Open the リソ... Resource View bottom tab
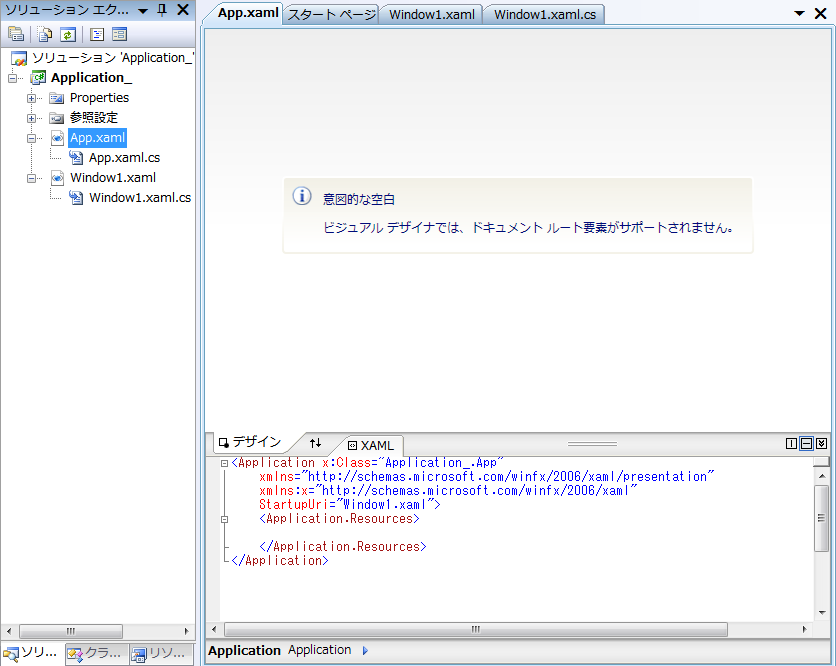Viewport: 836px width, 666px height. click(x=162, y=653)
